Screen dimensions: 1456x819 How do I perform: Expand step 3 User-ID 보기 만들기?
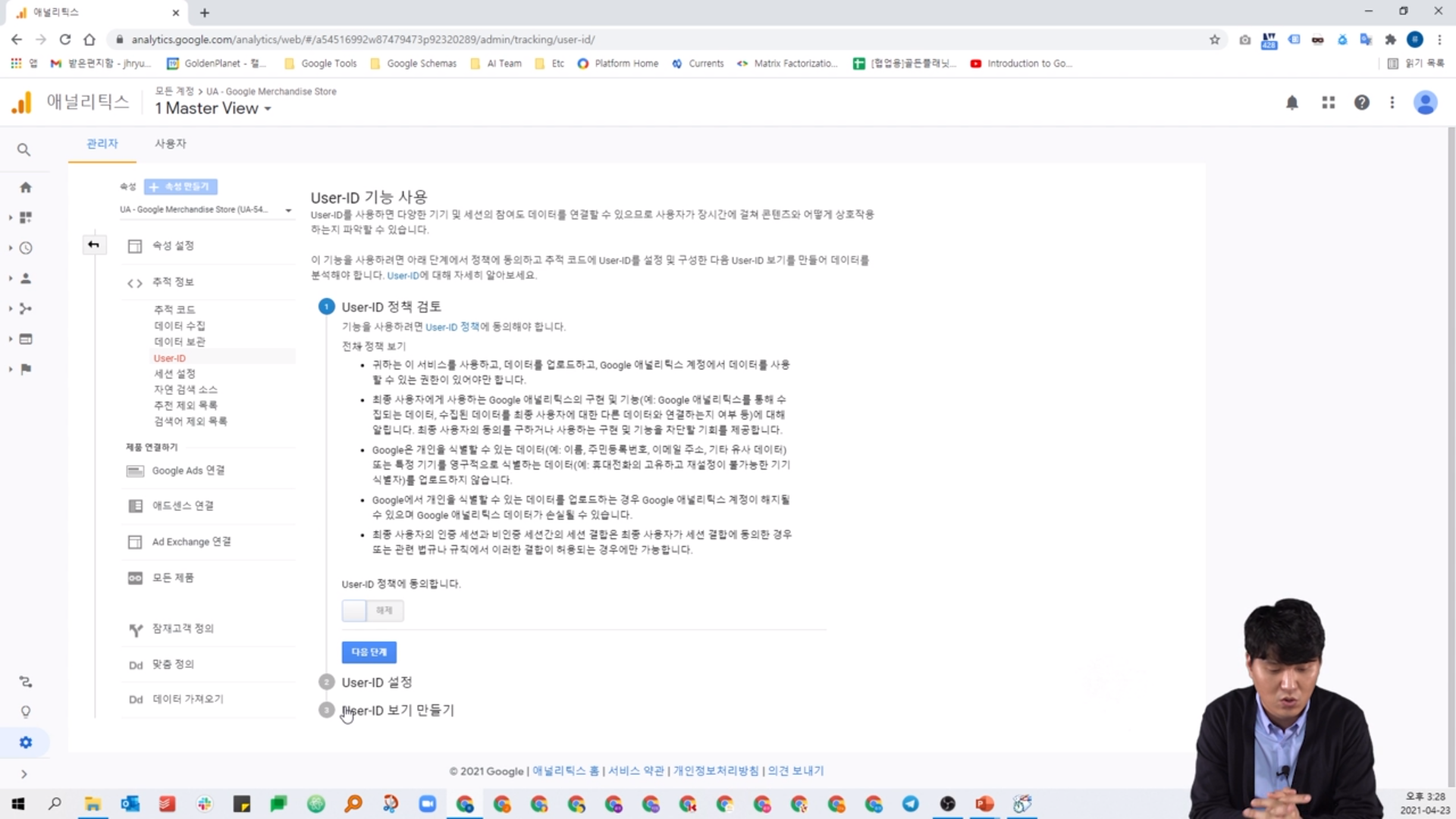(x=397, y=711)
